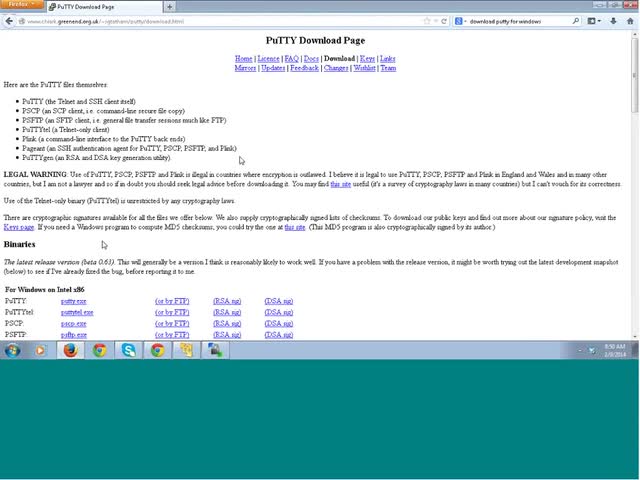The image size is (640, 480).
Task: Click '(or by FTP)' in PuTTY row
Action: click(x=172, y=301)
